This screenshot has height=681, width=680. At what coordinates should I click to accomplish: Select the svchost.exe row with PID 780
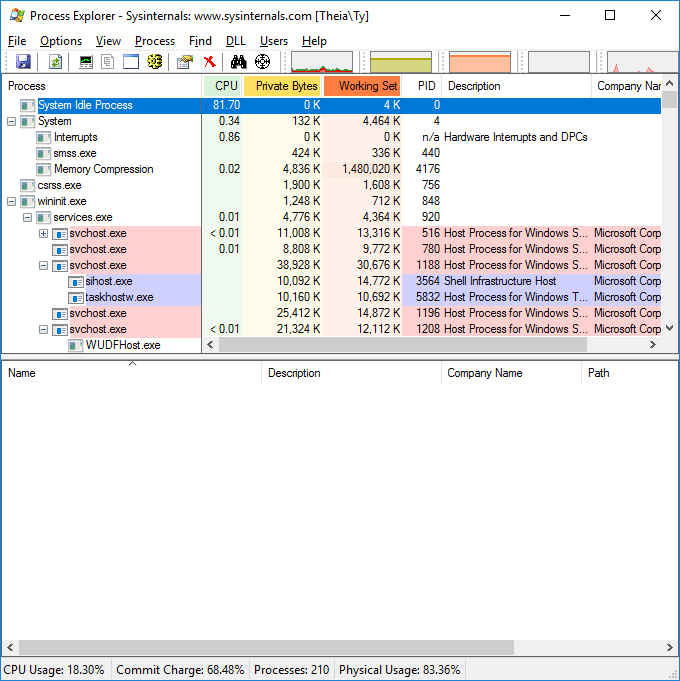332,250
